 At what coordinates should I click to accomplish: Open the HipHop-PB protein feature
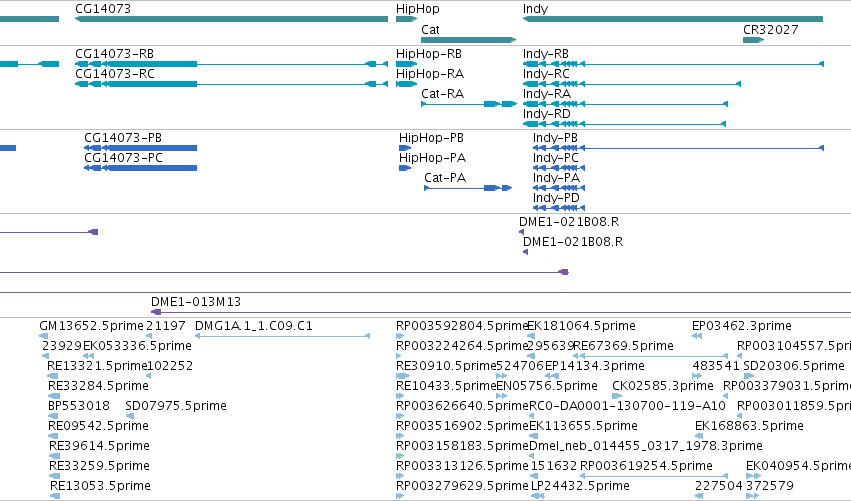405,148
